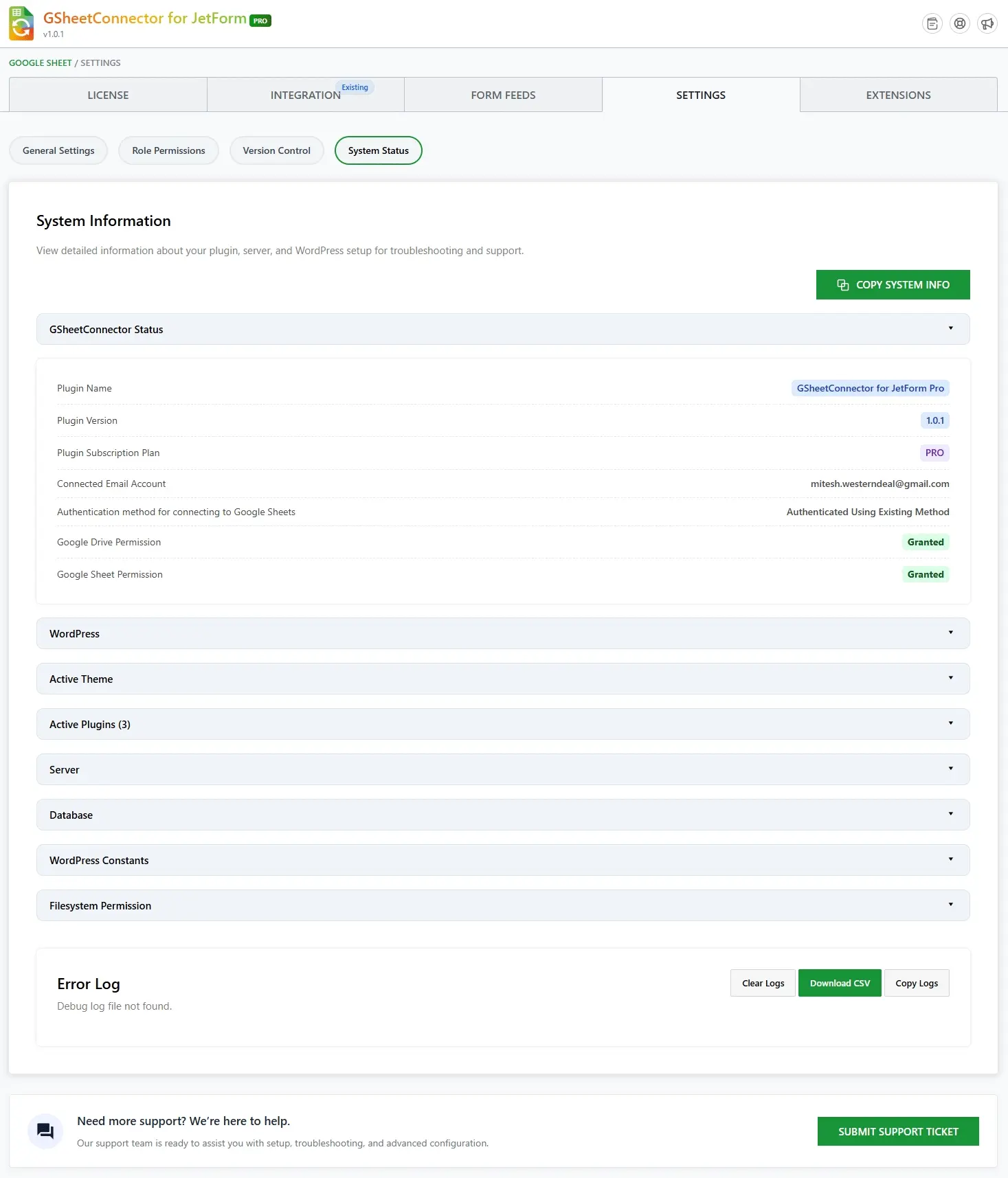Click Clear Logs button
Image resolution: width=1008 pixels, height=1178 pixels.
(763, 983)
